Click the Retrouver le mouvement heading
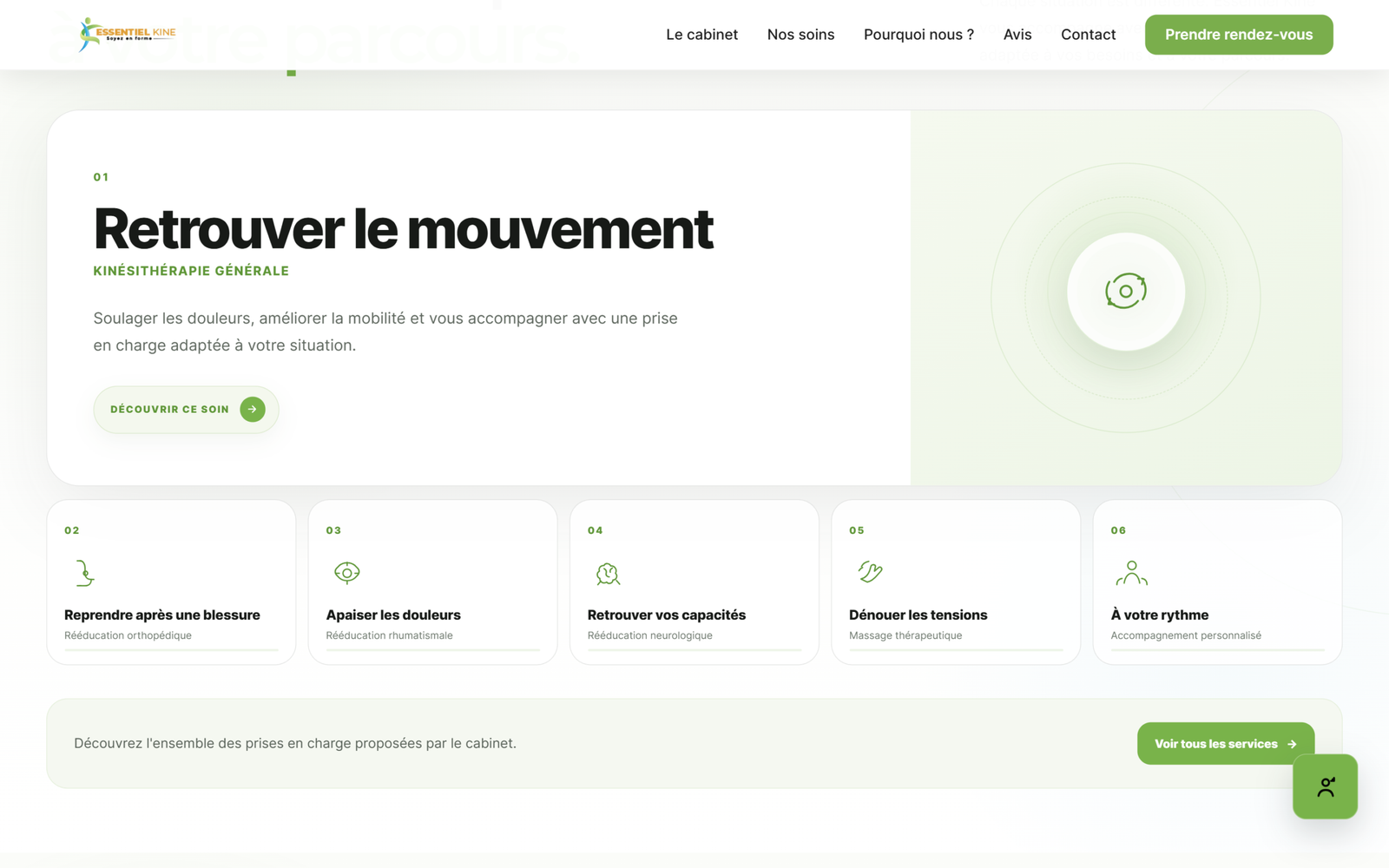Screen dimensions: 1389x868 coord(403,229)
